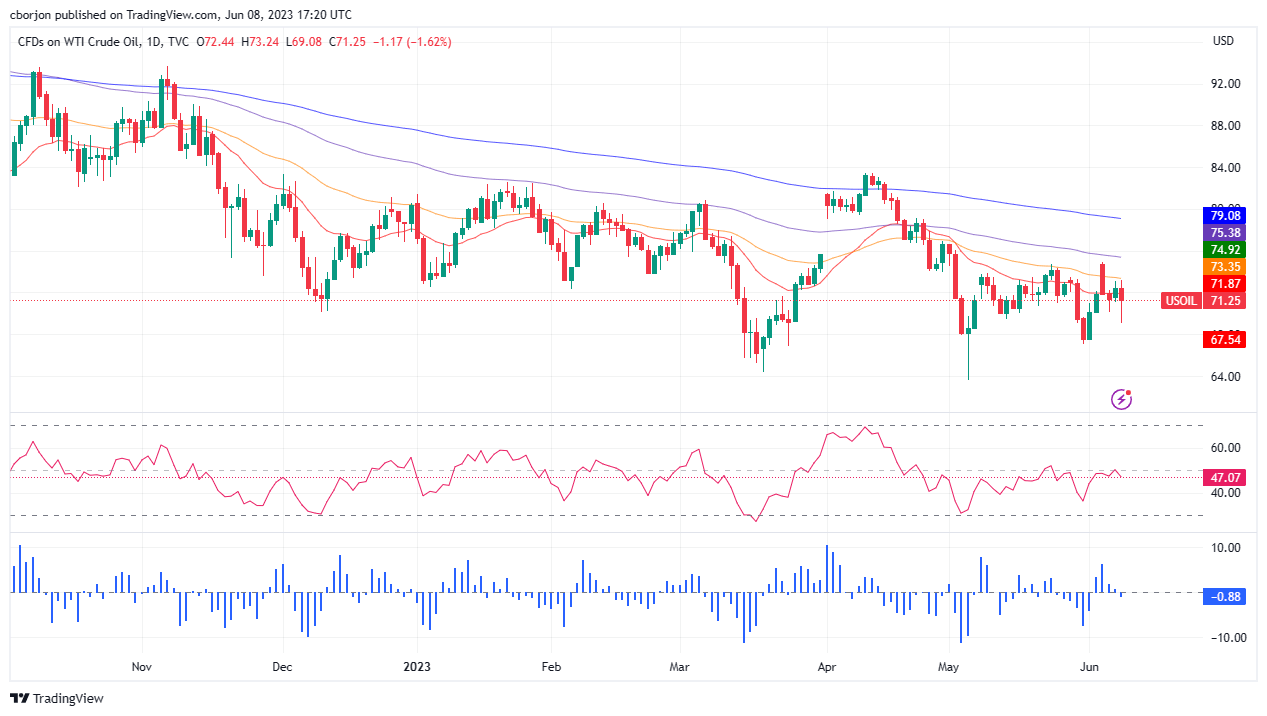This screenshot has height=716, width=1267.
Task: Toggle the pink 47.07 RSI value label
Action: point(1224,478)
